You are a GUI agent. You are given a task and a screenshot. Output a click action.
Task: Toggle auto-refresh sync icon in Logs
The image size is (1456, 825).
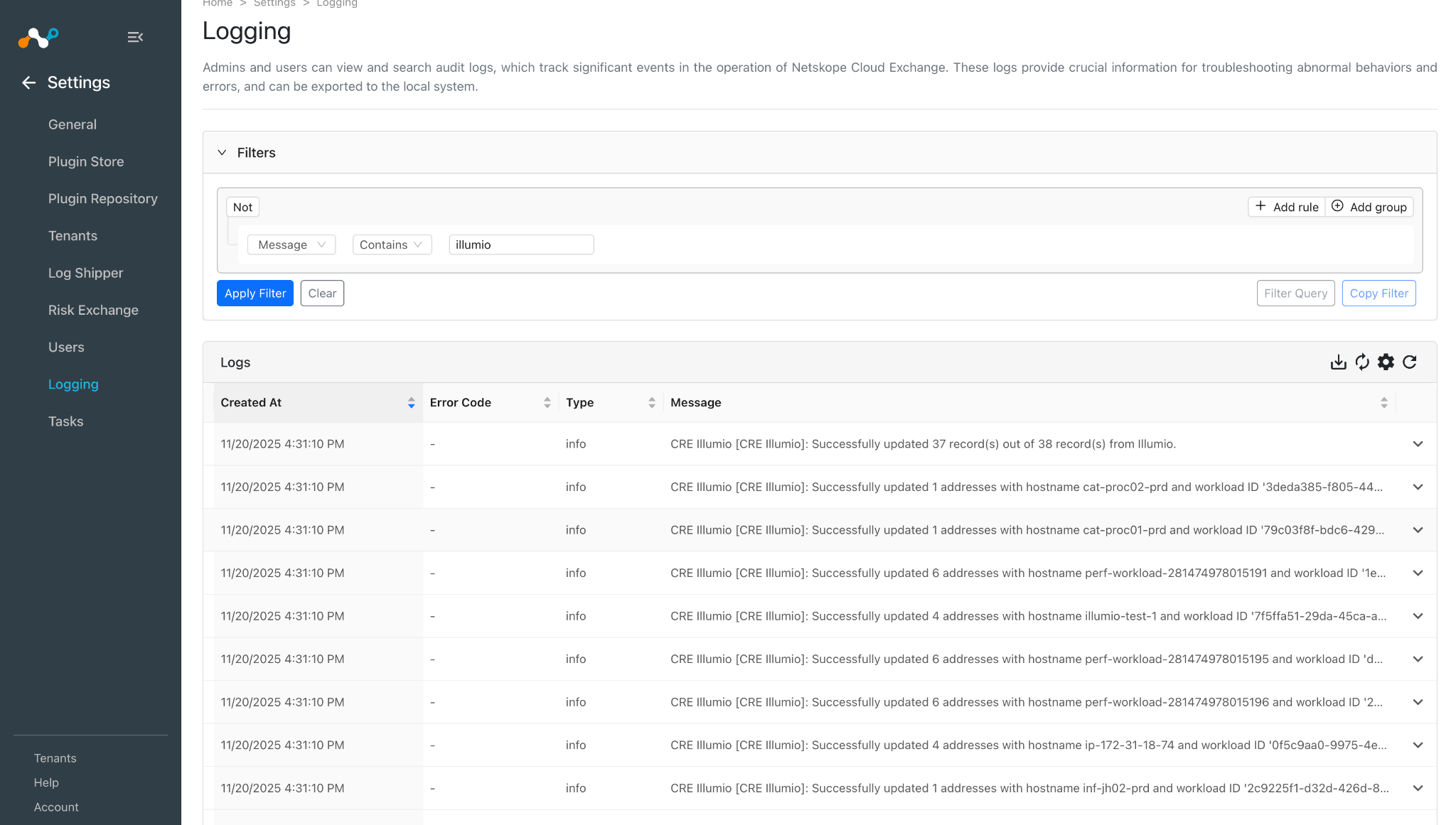click(x=1362, y=362)
